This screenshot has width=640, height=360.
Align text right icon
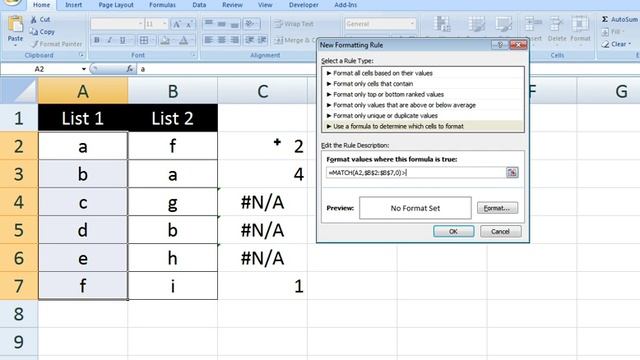(234, 40)
